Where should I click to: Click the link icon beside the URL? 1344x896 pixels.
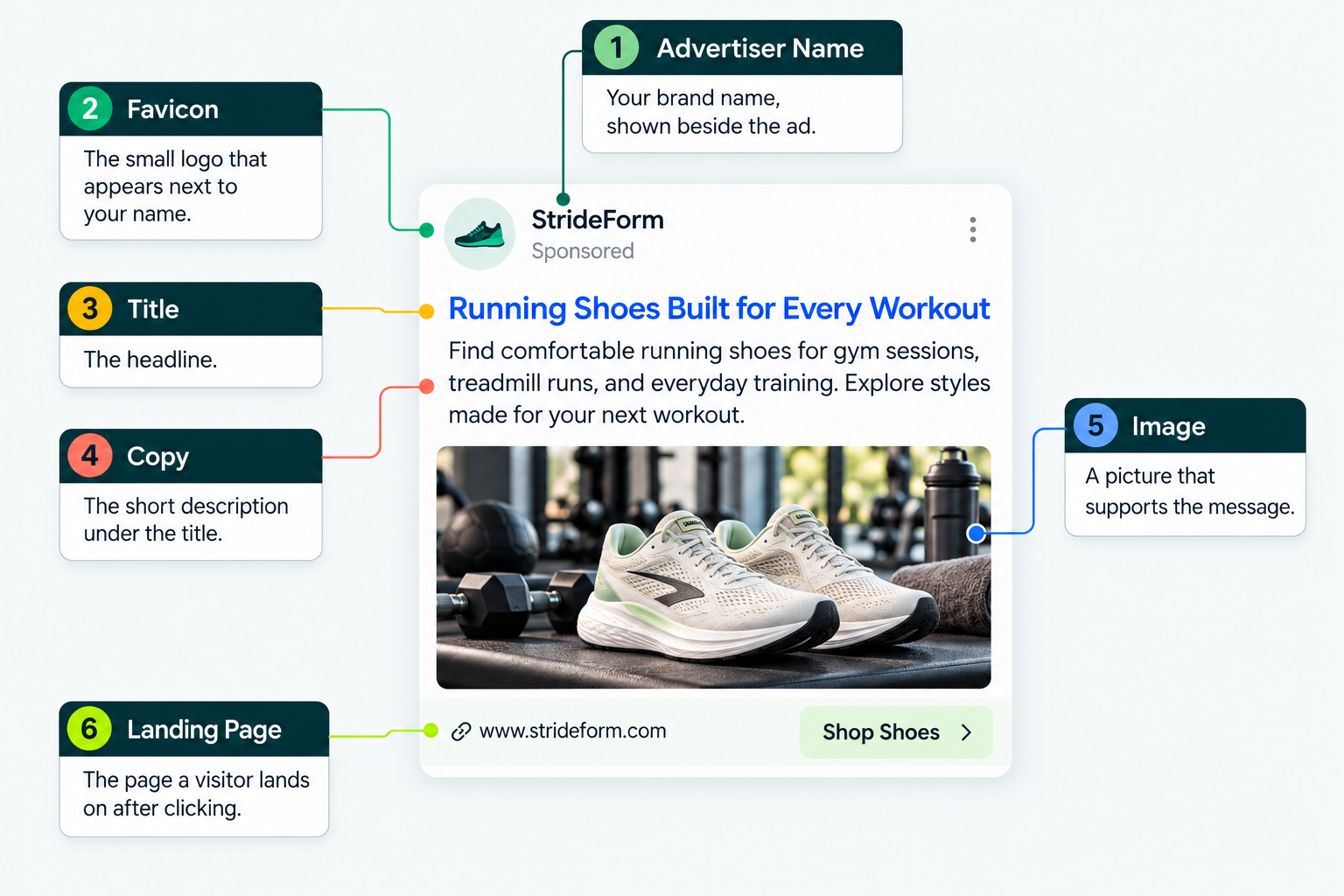(x=461, y=731)
